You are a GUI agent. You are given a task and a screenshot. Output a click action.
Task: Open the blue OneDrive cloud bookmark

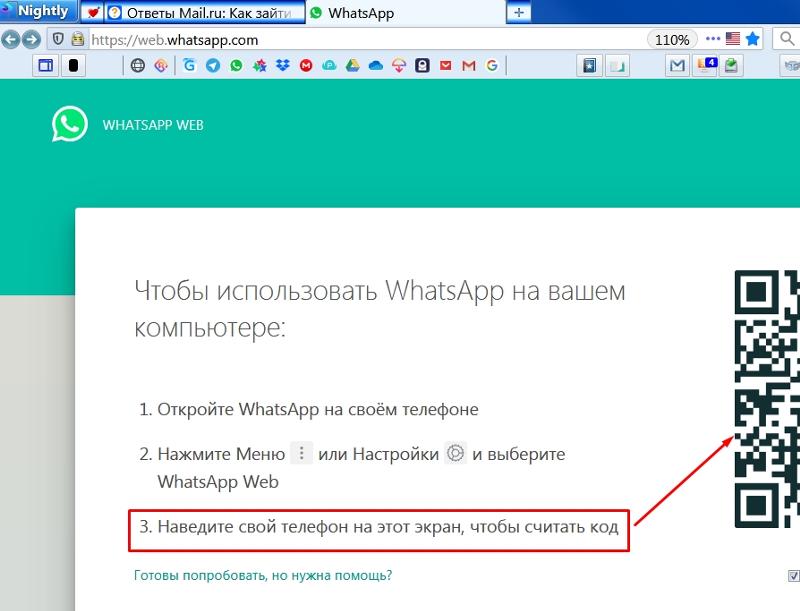point(376,65)
